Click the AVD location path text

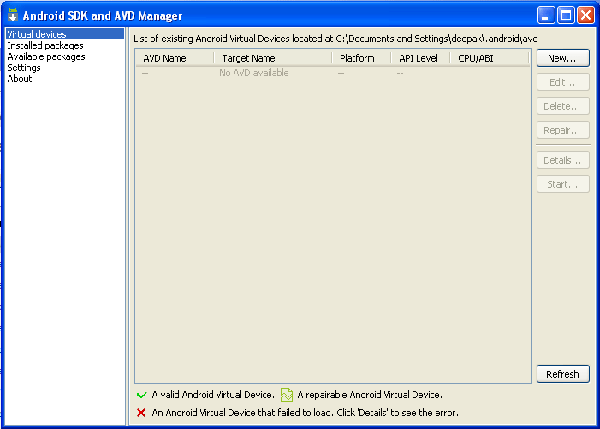(x=335, y=39)
